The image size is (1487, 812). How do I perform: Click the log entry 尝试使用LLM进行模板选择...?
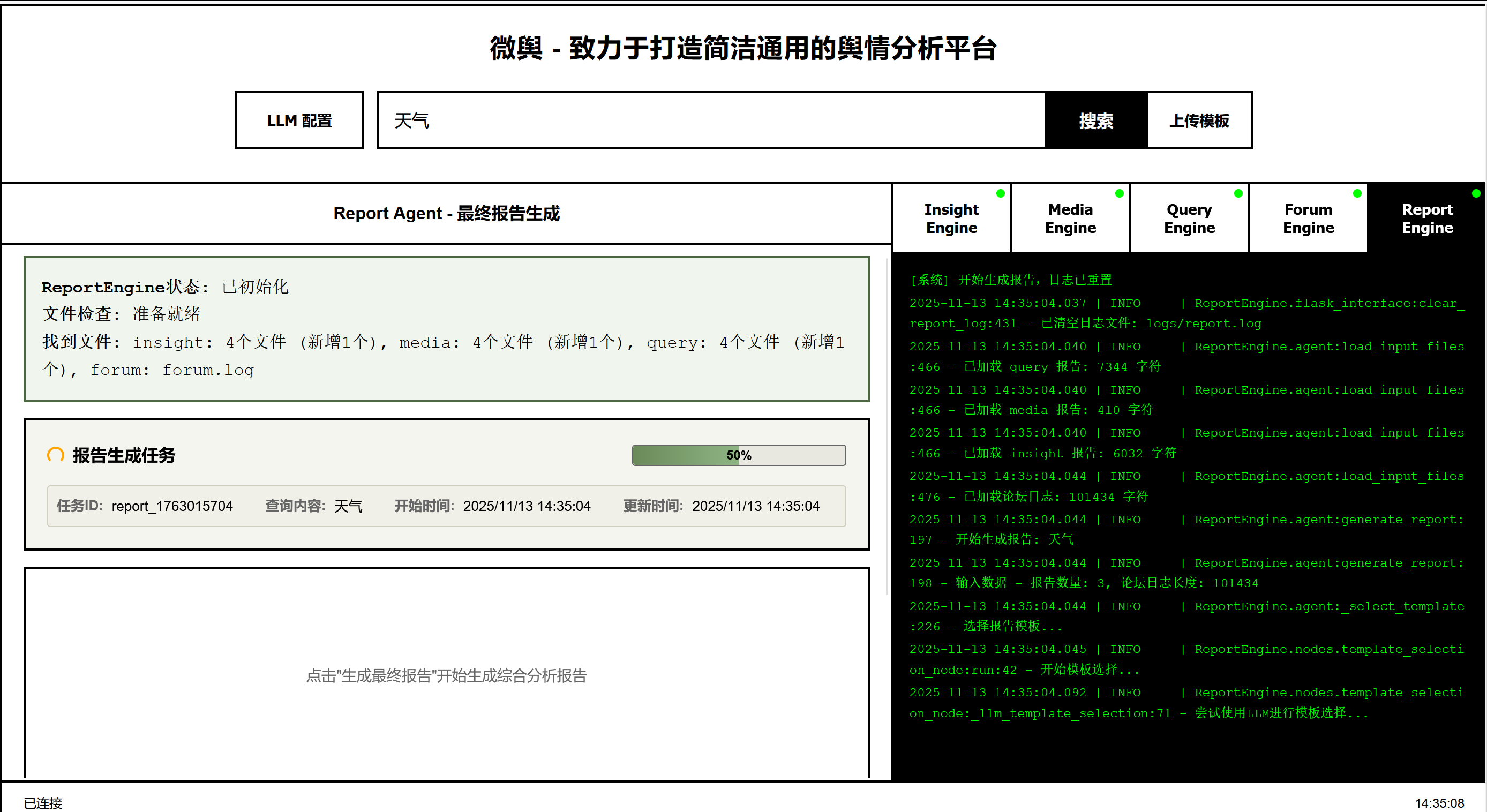(1187, 703)
